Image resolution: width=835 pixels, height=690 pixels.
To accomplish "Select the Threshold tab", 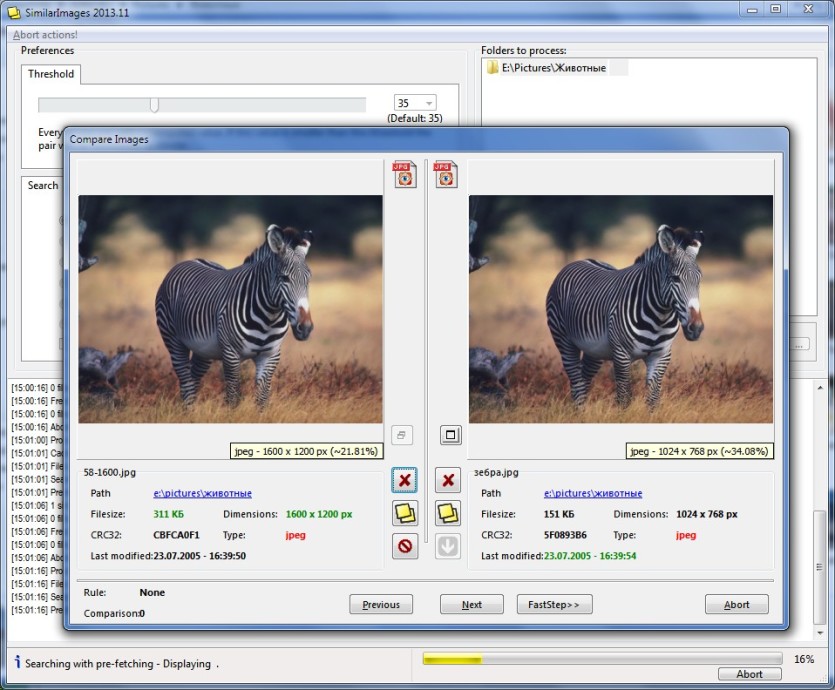I will 51,74.
